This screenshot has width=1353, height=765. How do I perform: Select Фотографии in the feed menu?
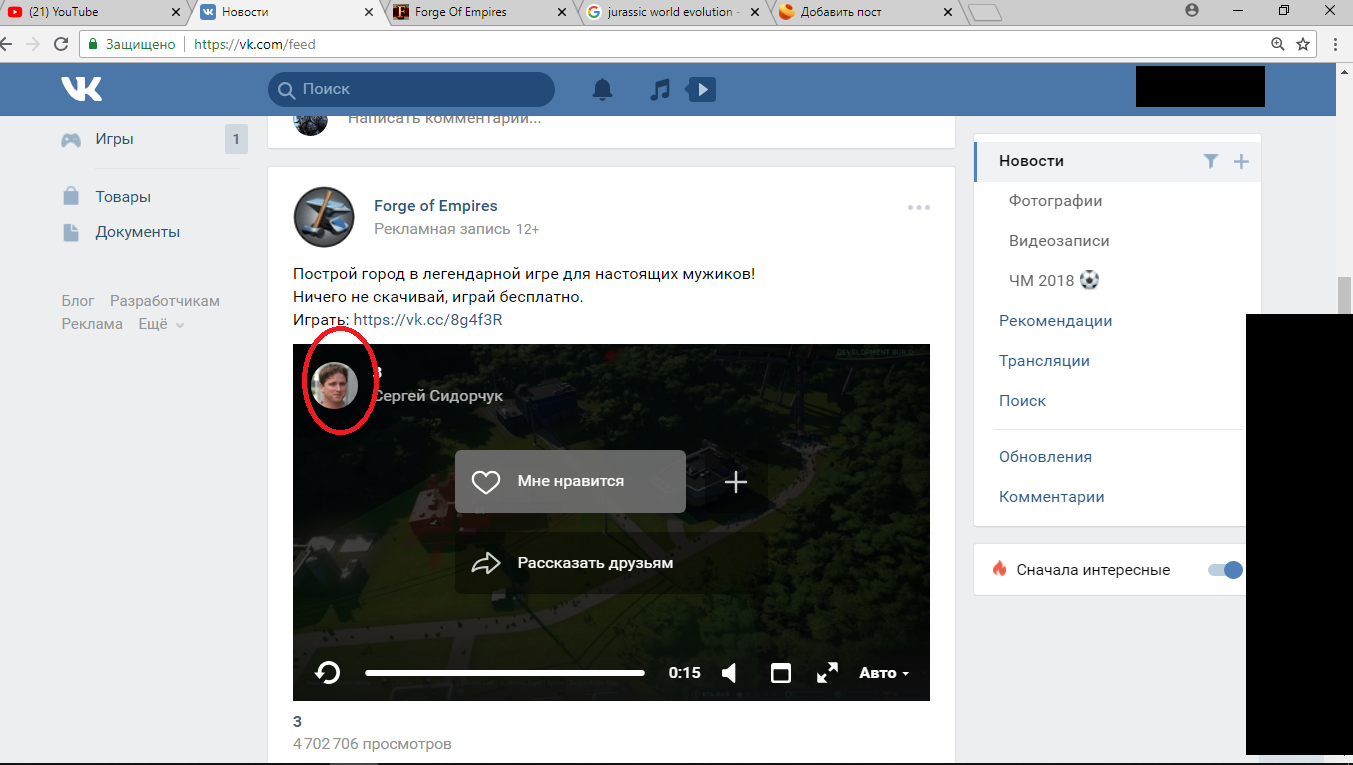tap(1056, 201)
